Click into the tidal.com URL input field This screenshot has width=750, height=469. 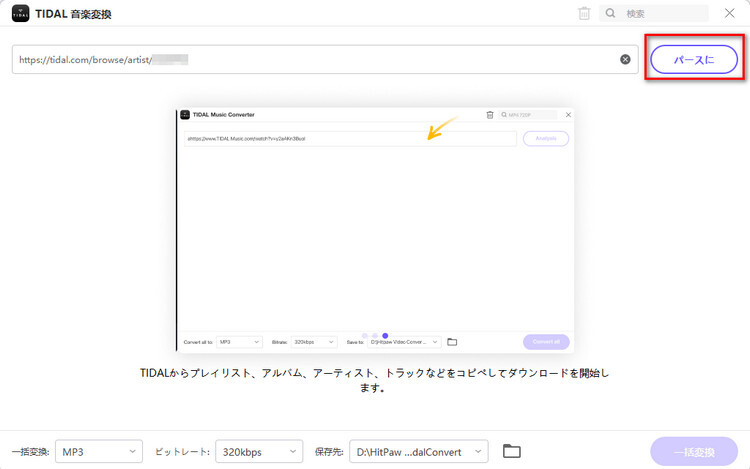click(x=325, y=60)
